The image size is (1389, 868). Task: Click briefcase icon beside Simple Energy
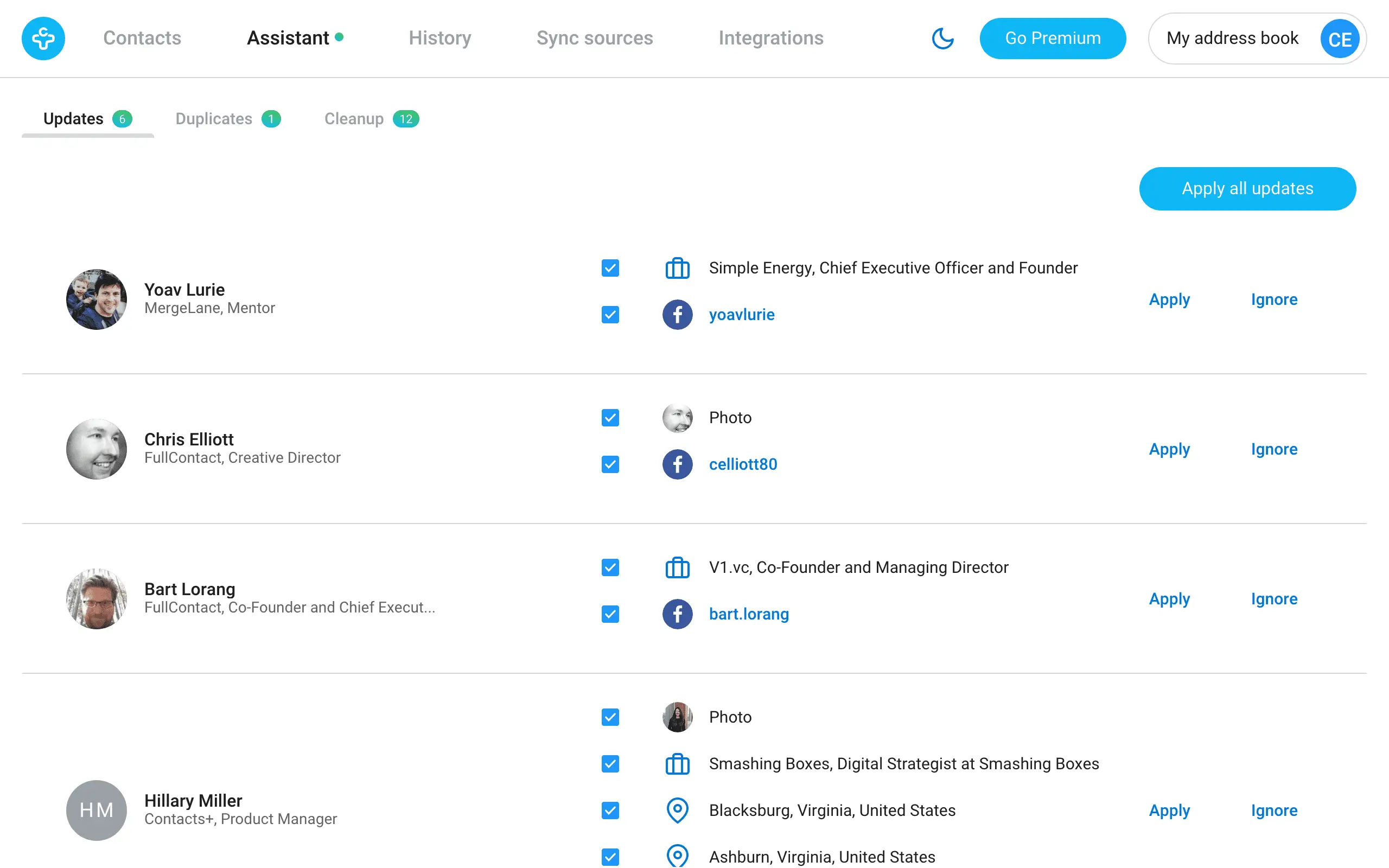click(x=677, y=268)
